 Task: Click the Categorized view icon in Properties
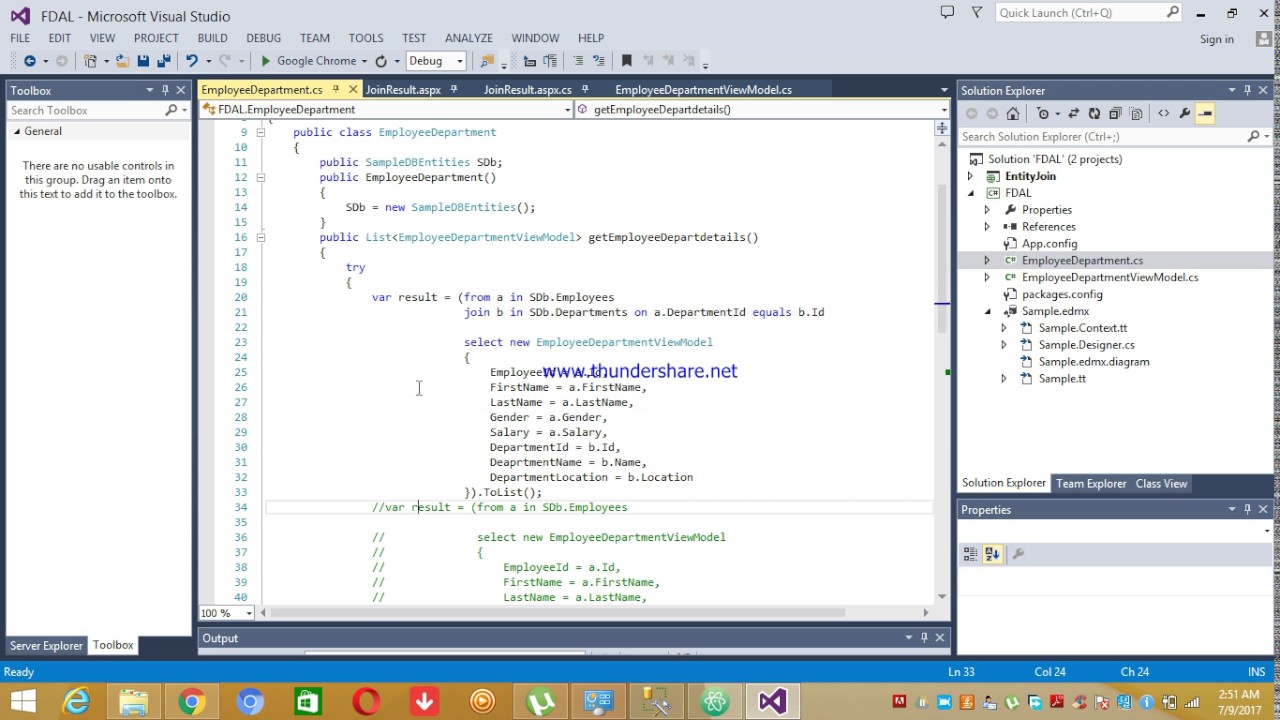pyautogui.click(x=970, y=554)
